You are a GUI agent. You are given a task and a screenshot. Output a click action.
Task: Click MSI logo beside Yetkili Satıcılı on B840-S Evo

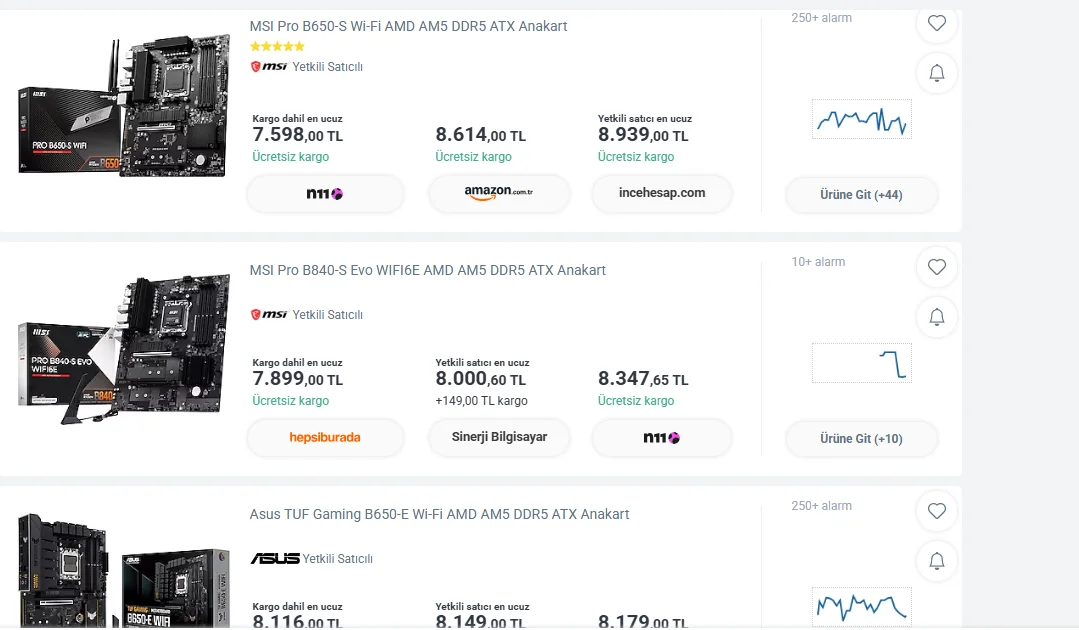[269, 314]
